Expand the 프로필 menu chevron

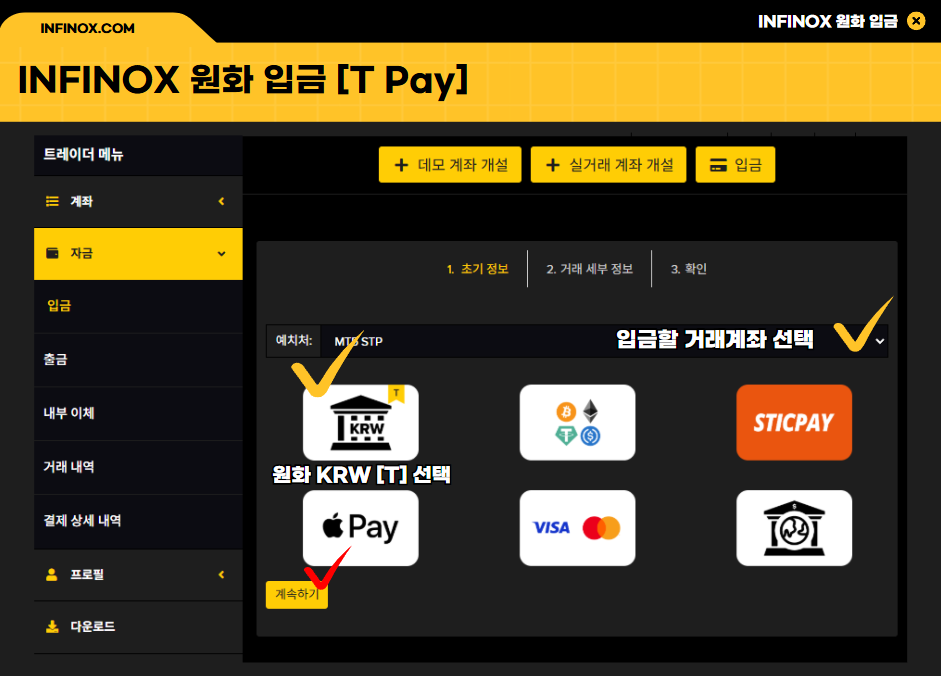(x=221, y=575)
